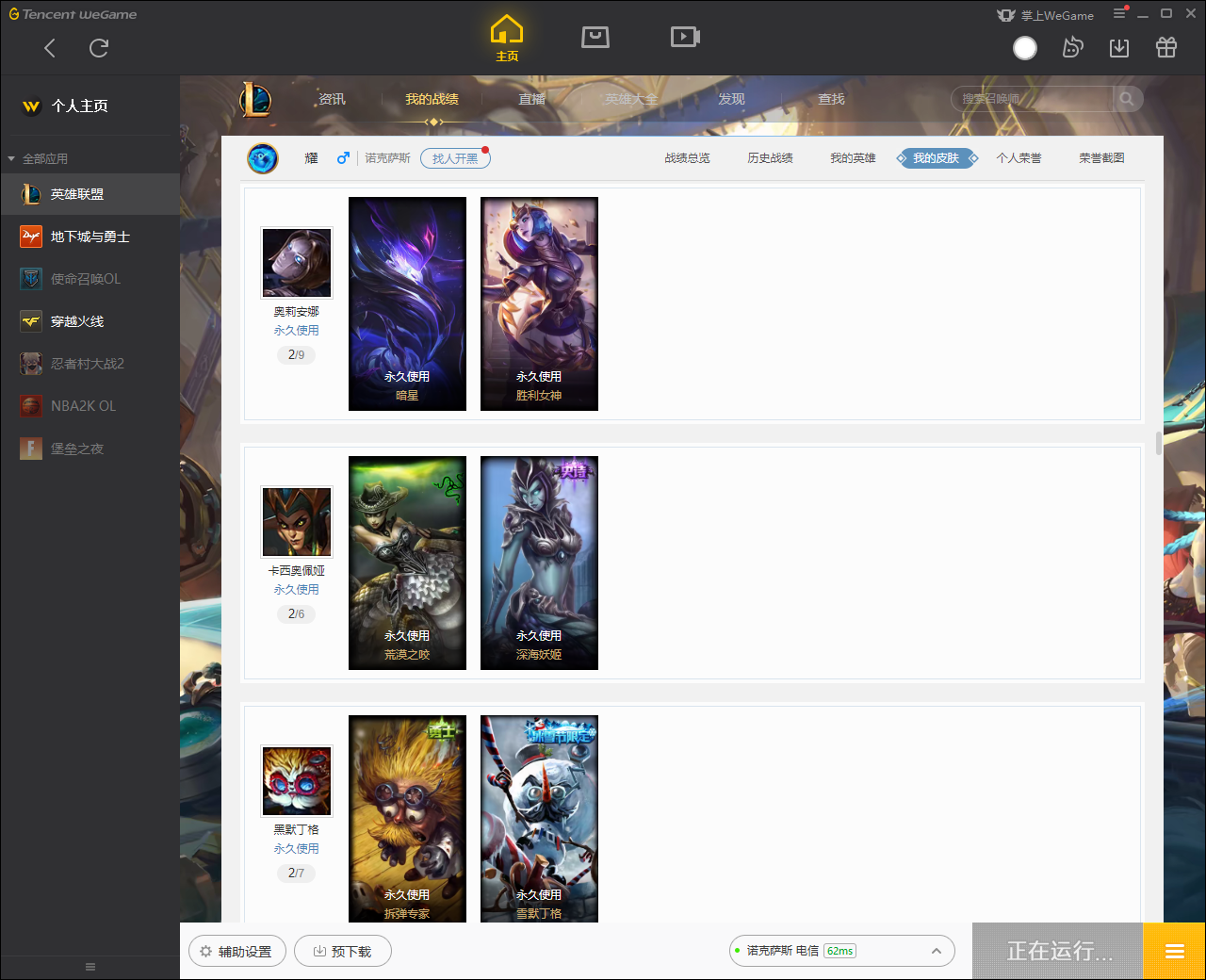The width and height of the screenshot is (1206, 980).
Task: Switch to 我的英雄 sub-tab
Action: 853,158
